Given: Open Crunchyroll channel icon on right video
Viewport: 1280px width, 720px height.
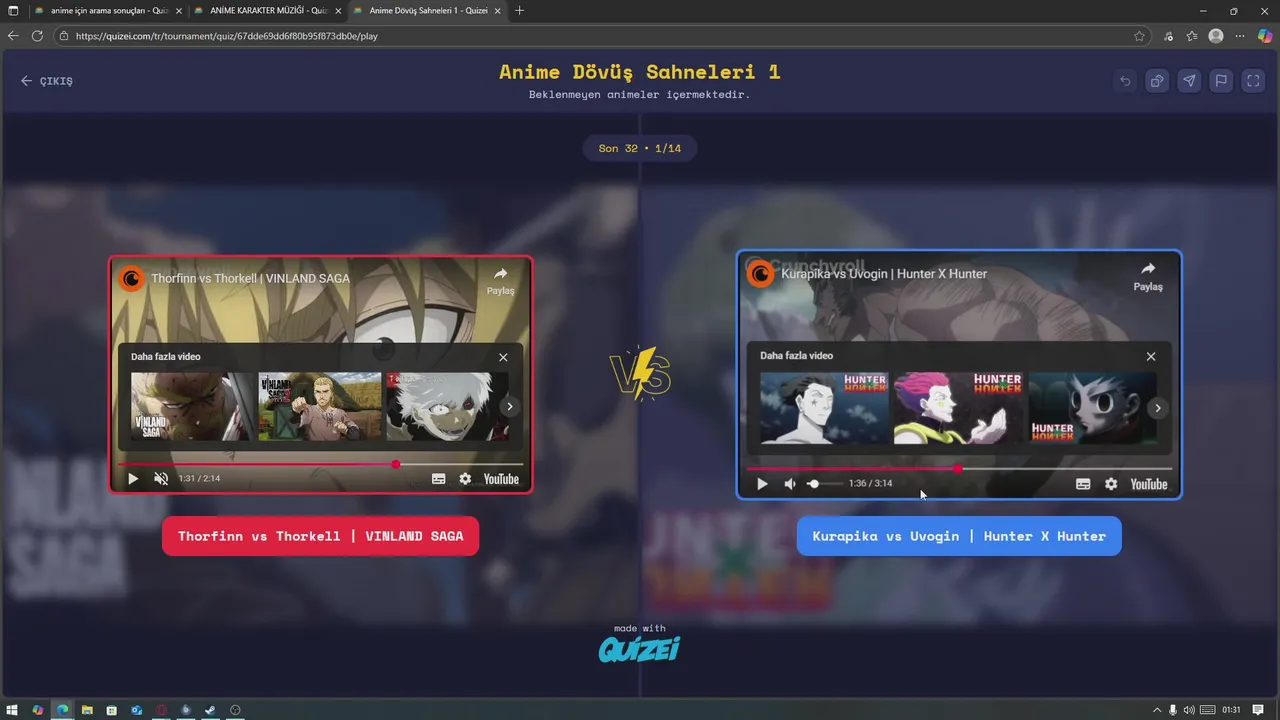Looking at the screenshot, I should pyautogui.click(x=761, y=273).
